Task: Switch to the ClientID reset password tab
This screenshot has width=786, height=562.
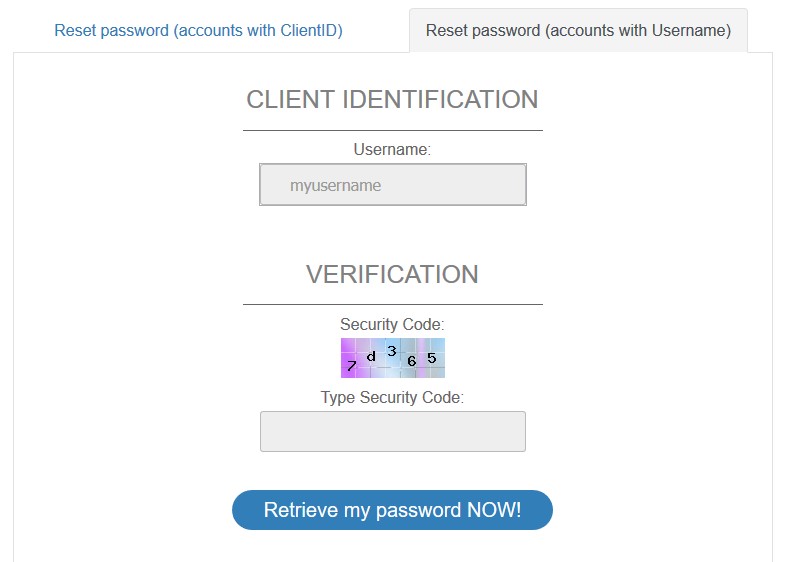Action: 198,30
